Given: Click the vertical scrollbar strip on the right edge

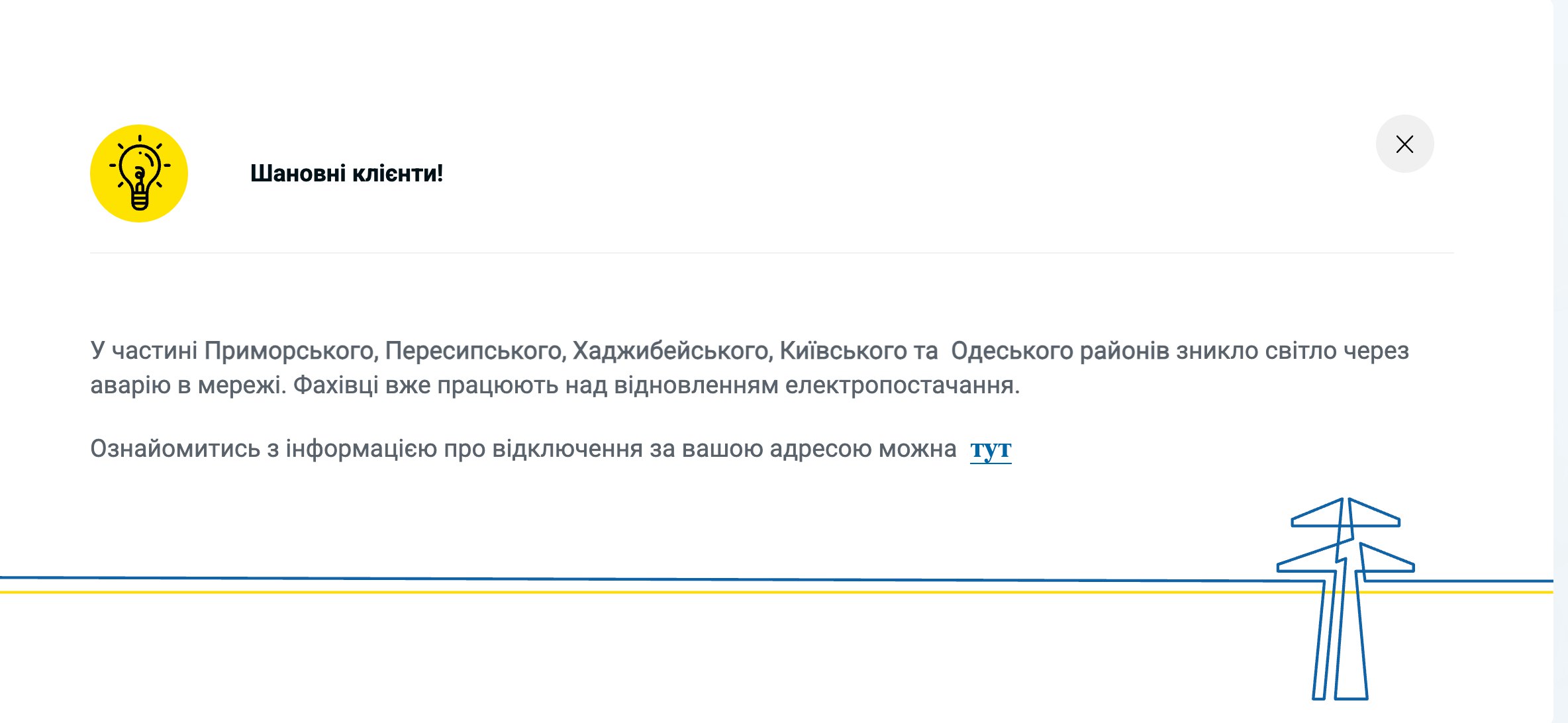Looking at the screenshot, I should tap(1561, 361).
